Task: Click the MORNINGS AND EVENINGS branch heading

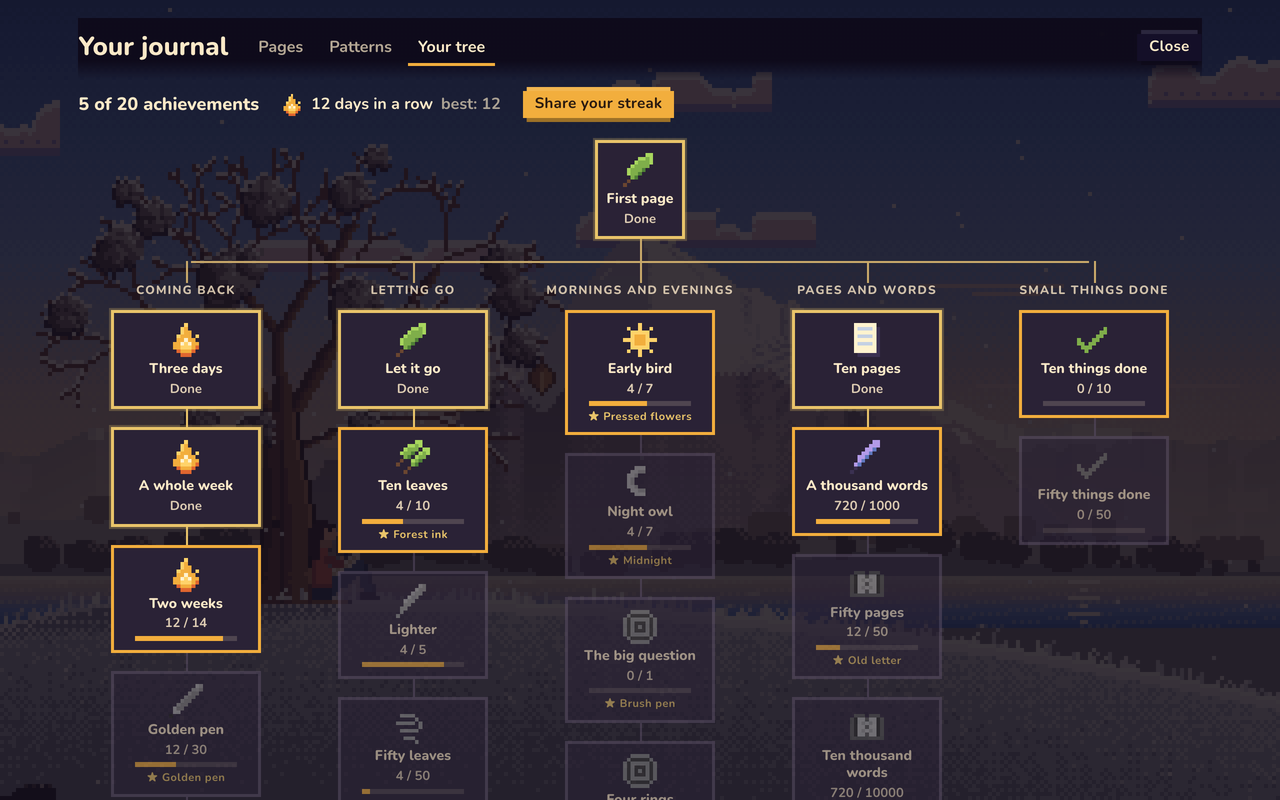Action: [640, 290]
